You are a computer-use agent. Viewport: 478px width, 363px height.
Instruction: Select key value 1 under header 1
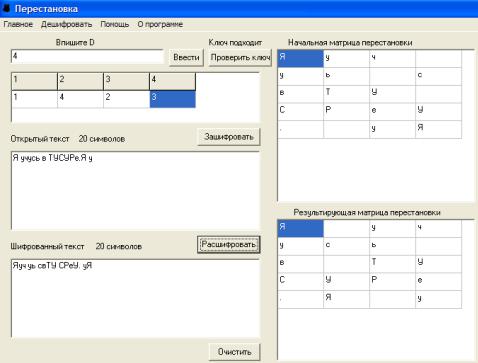[x=34, y=99]
